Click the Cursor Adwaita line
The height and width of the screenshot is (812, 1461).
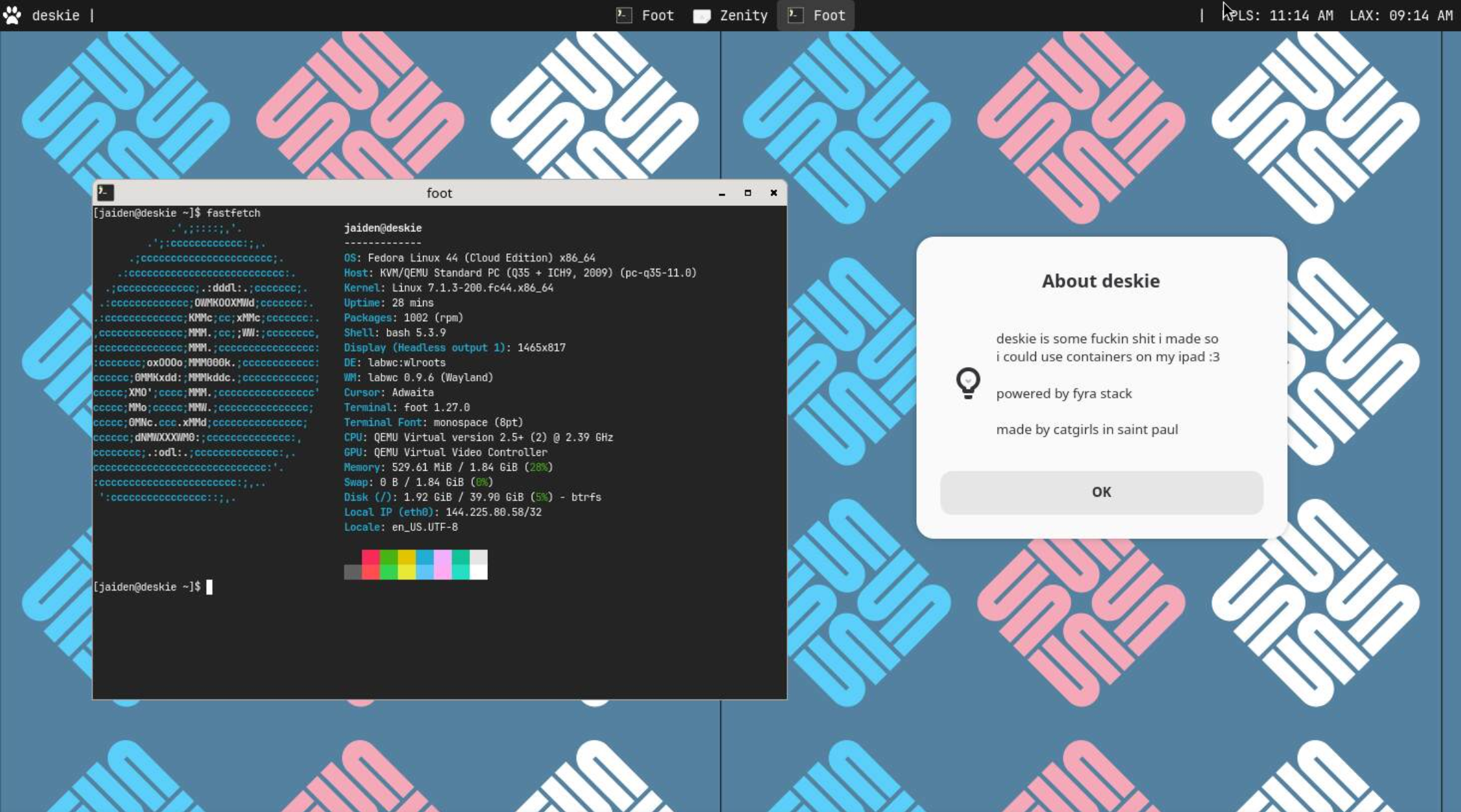[389, 392]
